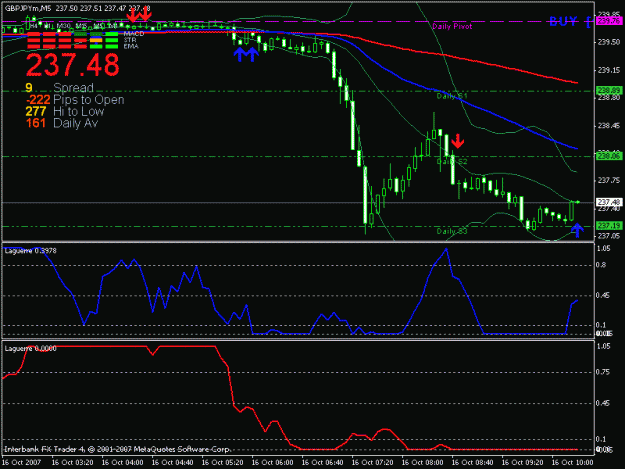Click the green 238.89 price tag
Screen dimensions: 625x469
pyautogui.click(x=608, y=91)
